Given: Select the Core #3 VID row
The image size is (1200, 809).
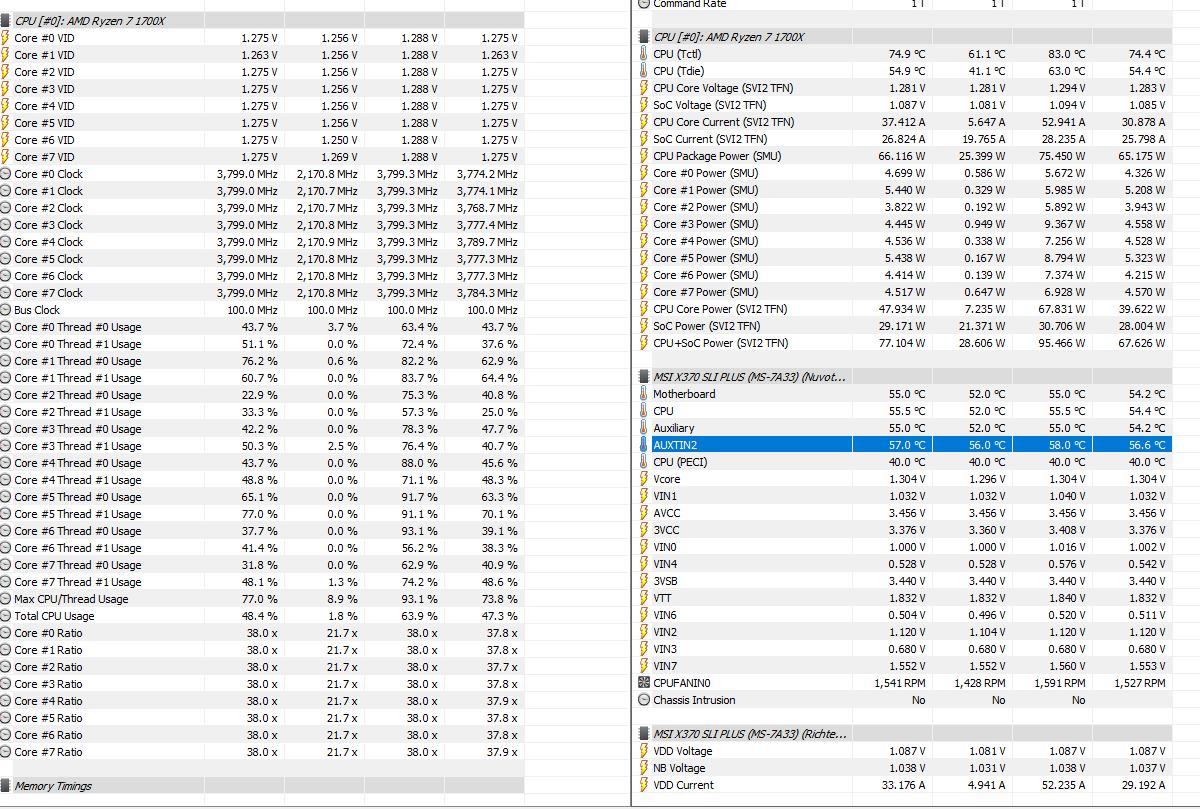Looking at the screenshot, I should (x=262, y=89).
